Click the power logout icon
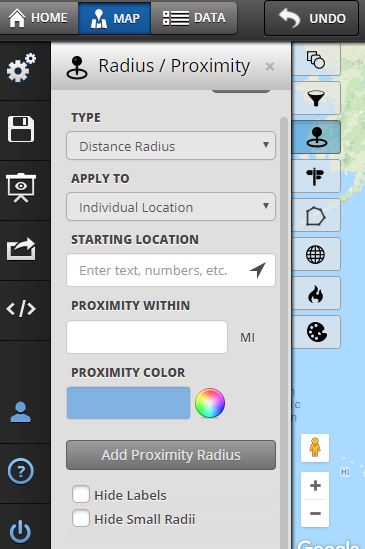 click(20, 531)
